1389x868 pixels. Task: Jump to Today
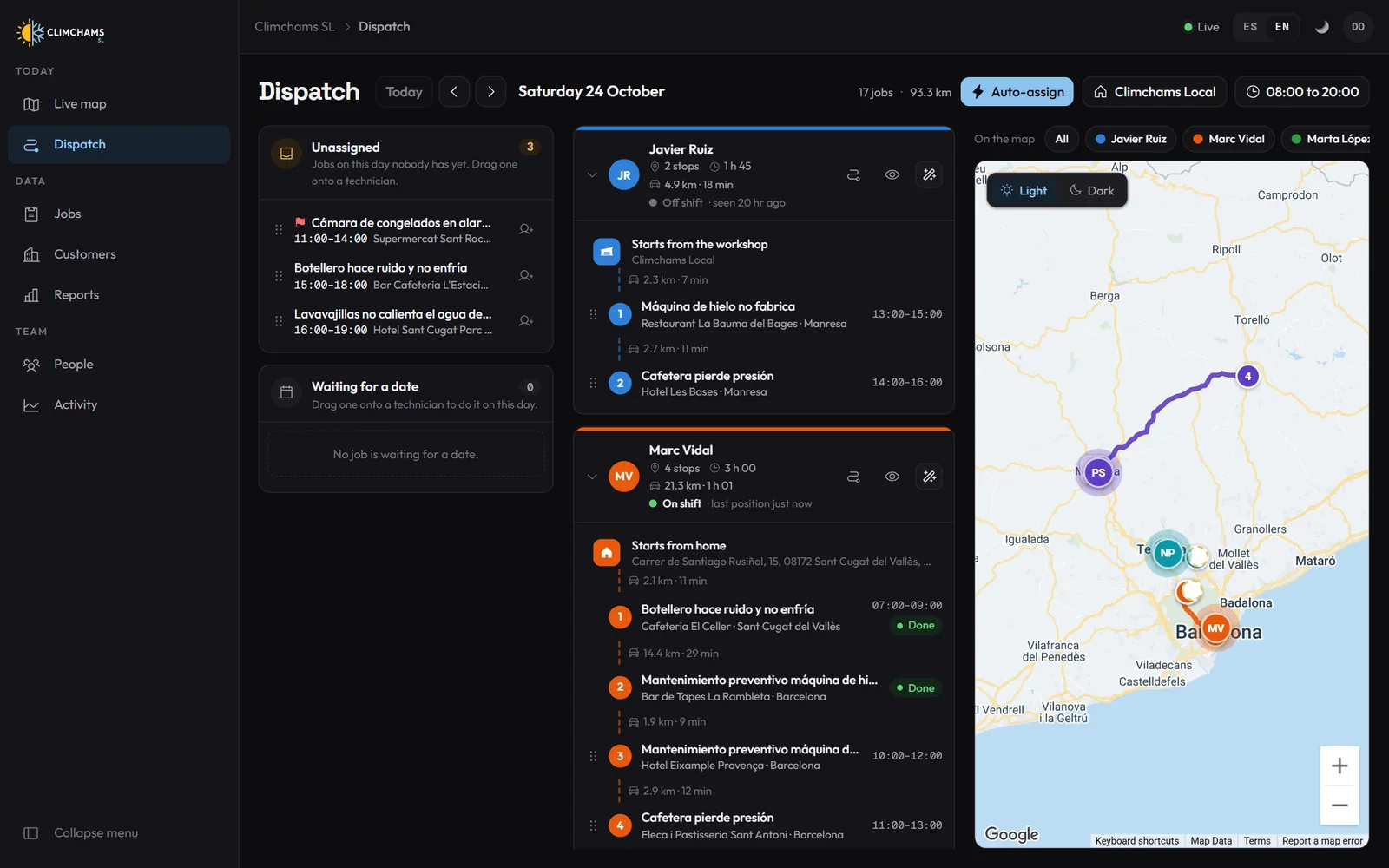(x=404, y=92)
